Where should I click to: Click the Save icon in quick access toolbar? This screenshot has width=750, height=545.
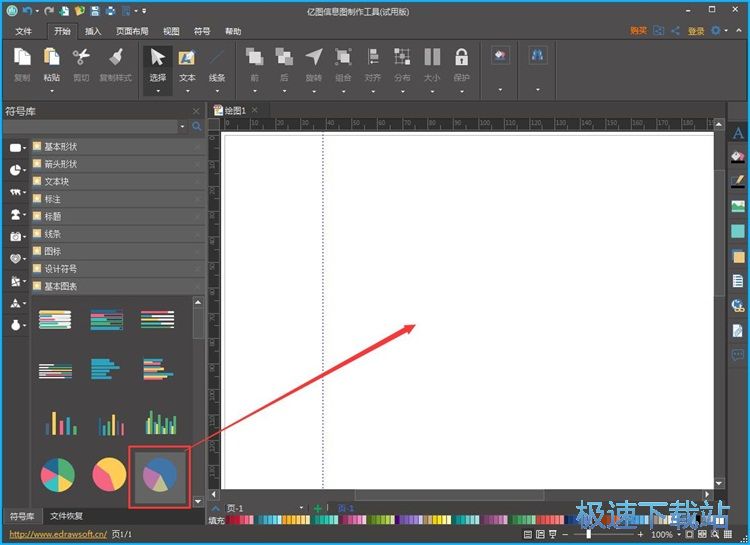pos(95,11)
